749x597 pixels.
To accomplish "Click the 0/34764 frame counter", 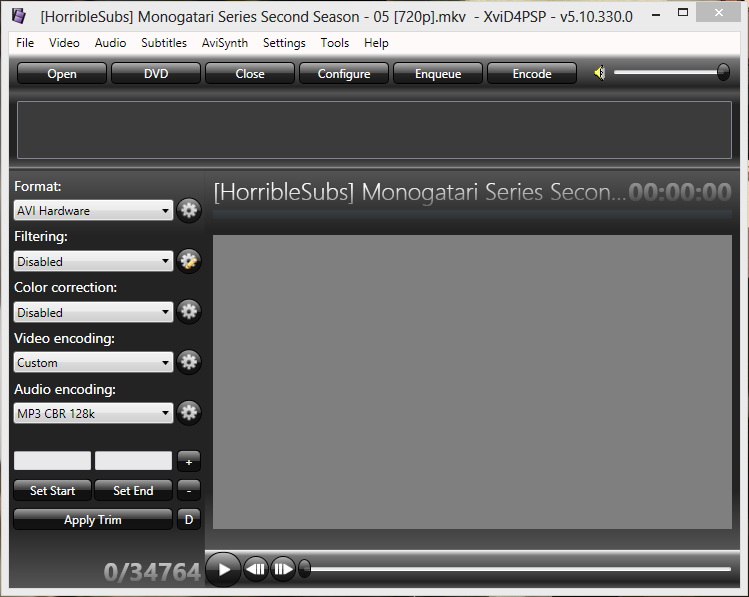I will (x=152, y=572).
